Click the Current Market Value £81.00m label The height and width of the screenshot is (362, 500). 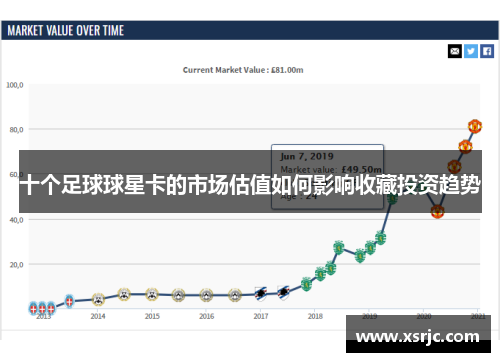243,70
